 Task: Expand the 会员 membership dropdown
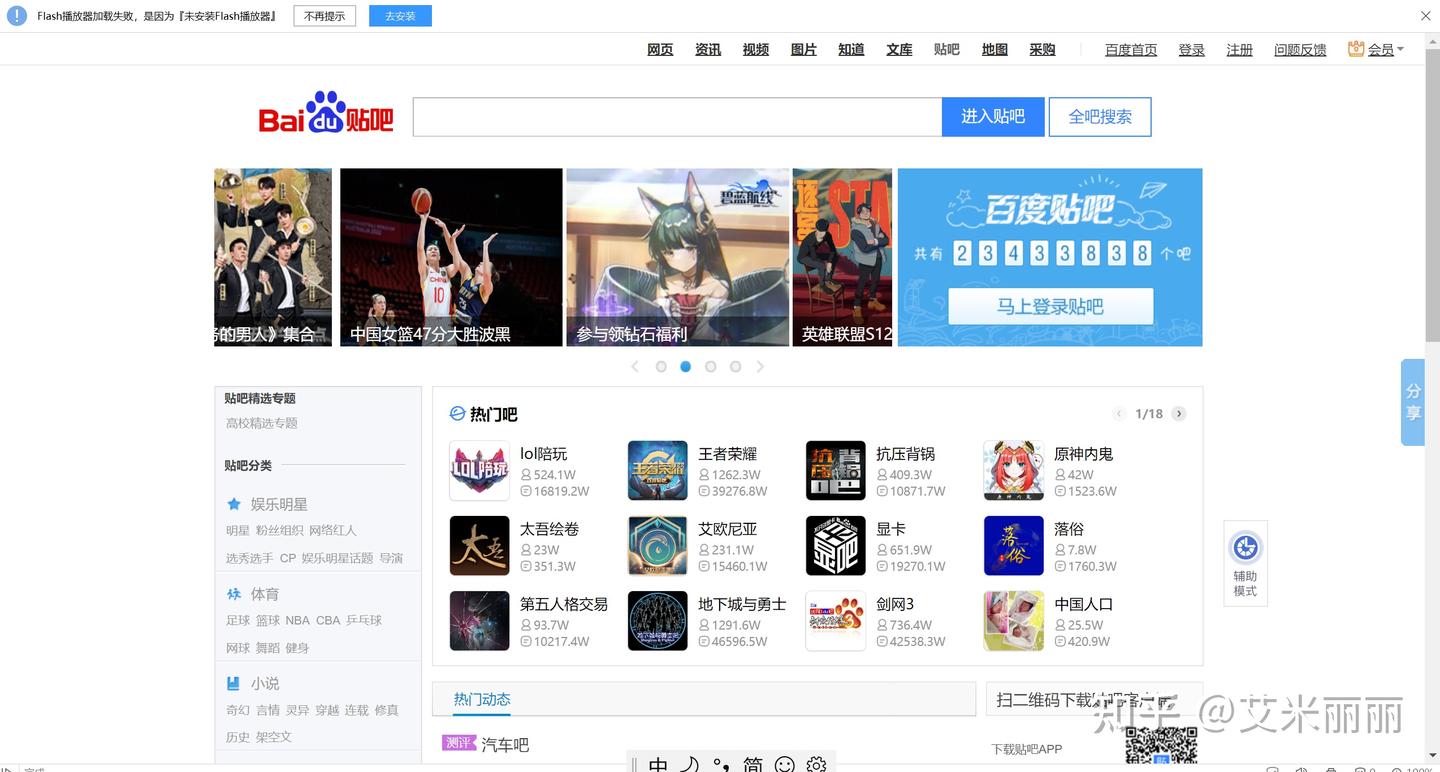pos(1379,48)
